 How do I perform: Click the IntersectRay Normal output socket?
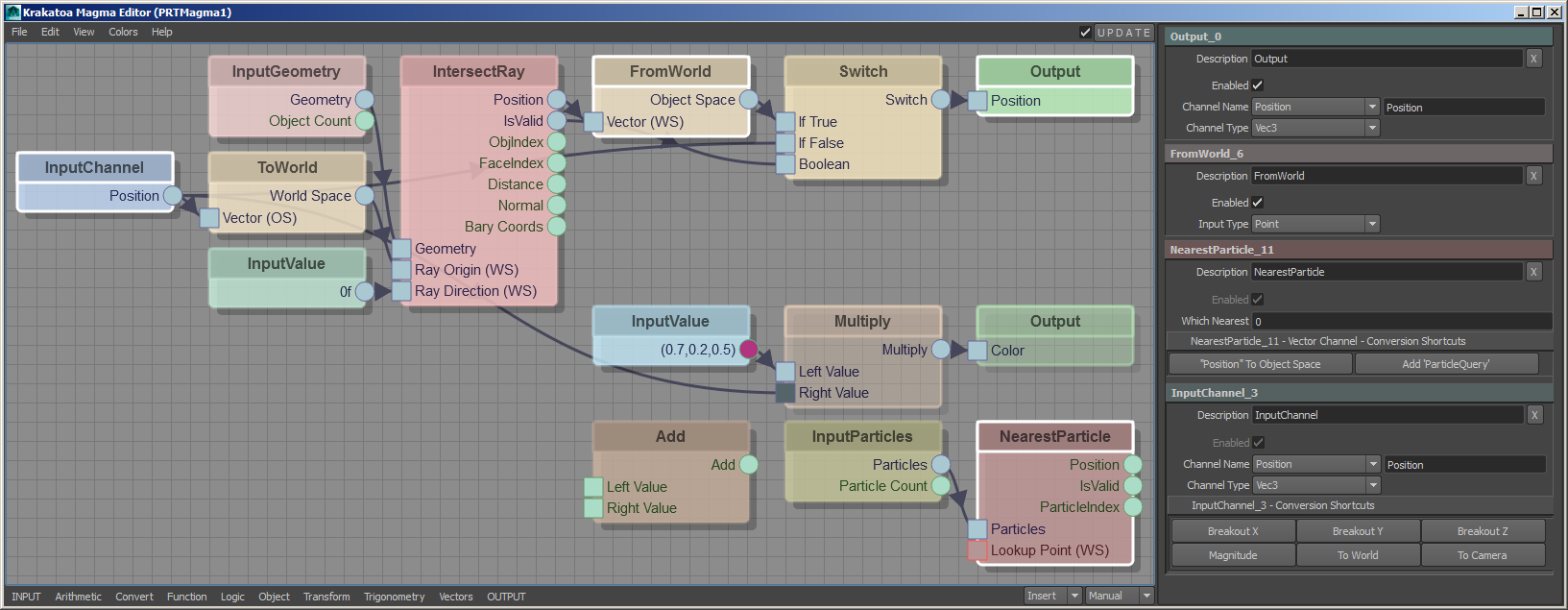(x=557, y=205)
